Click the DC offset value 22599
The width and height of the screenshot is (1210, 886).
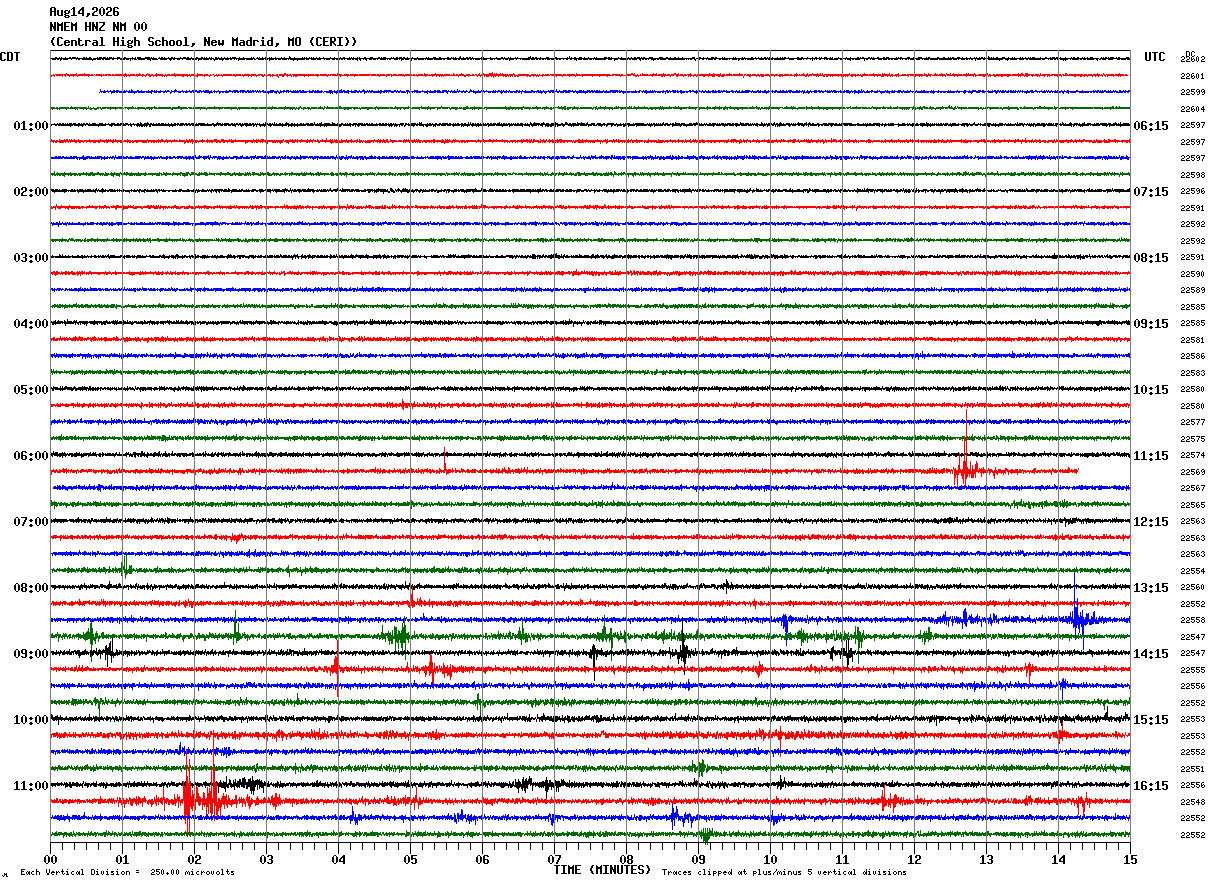(x=1193, y=93)
